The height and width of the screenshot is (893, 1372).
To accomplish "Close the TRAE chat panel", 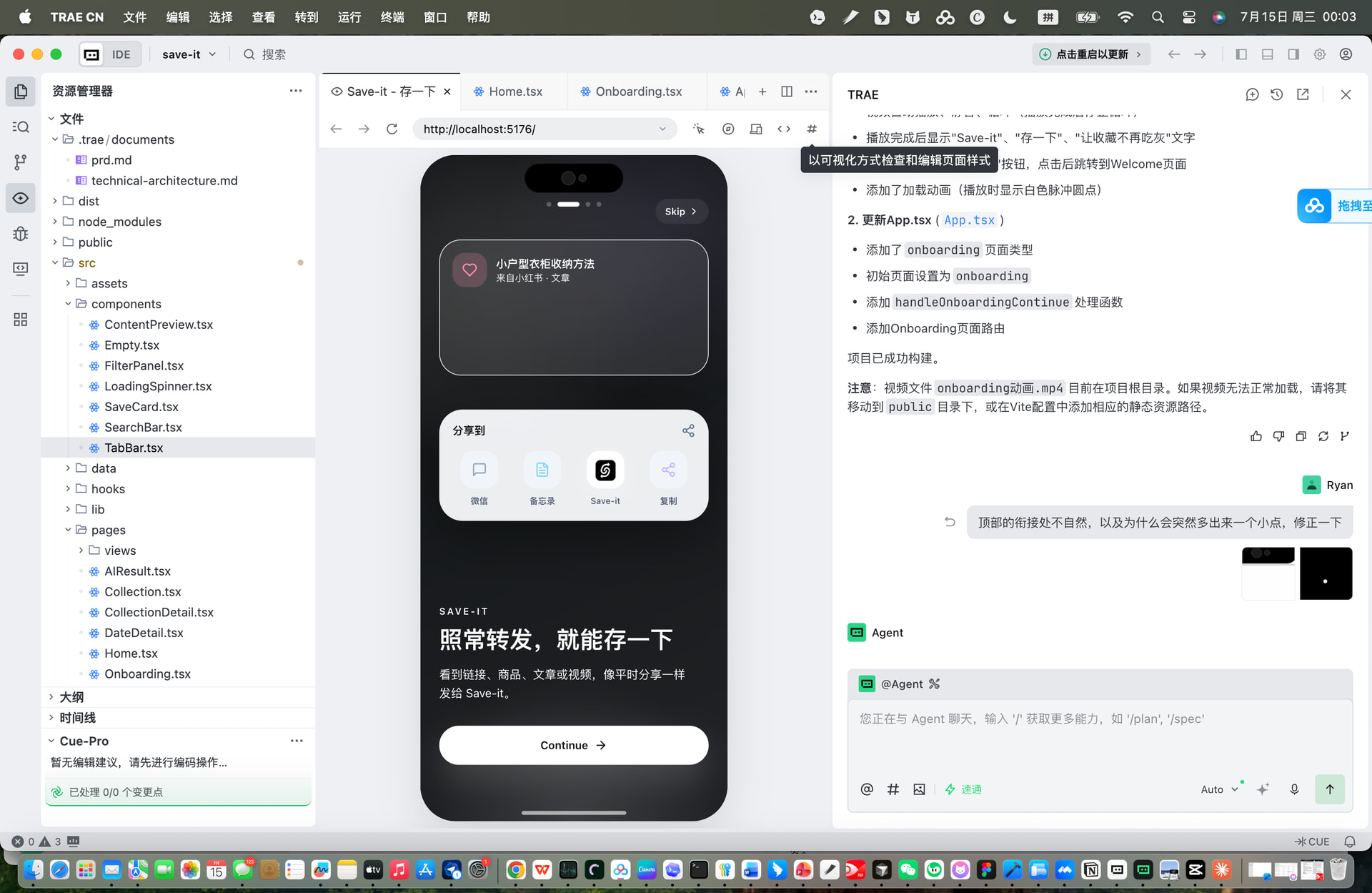I will tap(1346, 94).
